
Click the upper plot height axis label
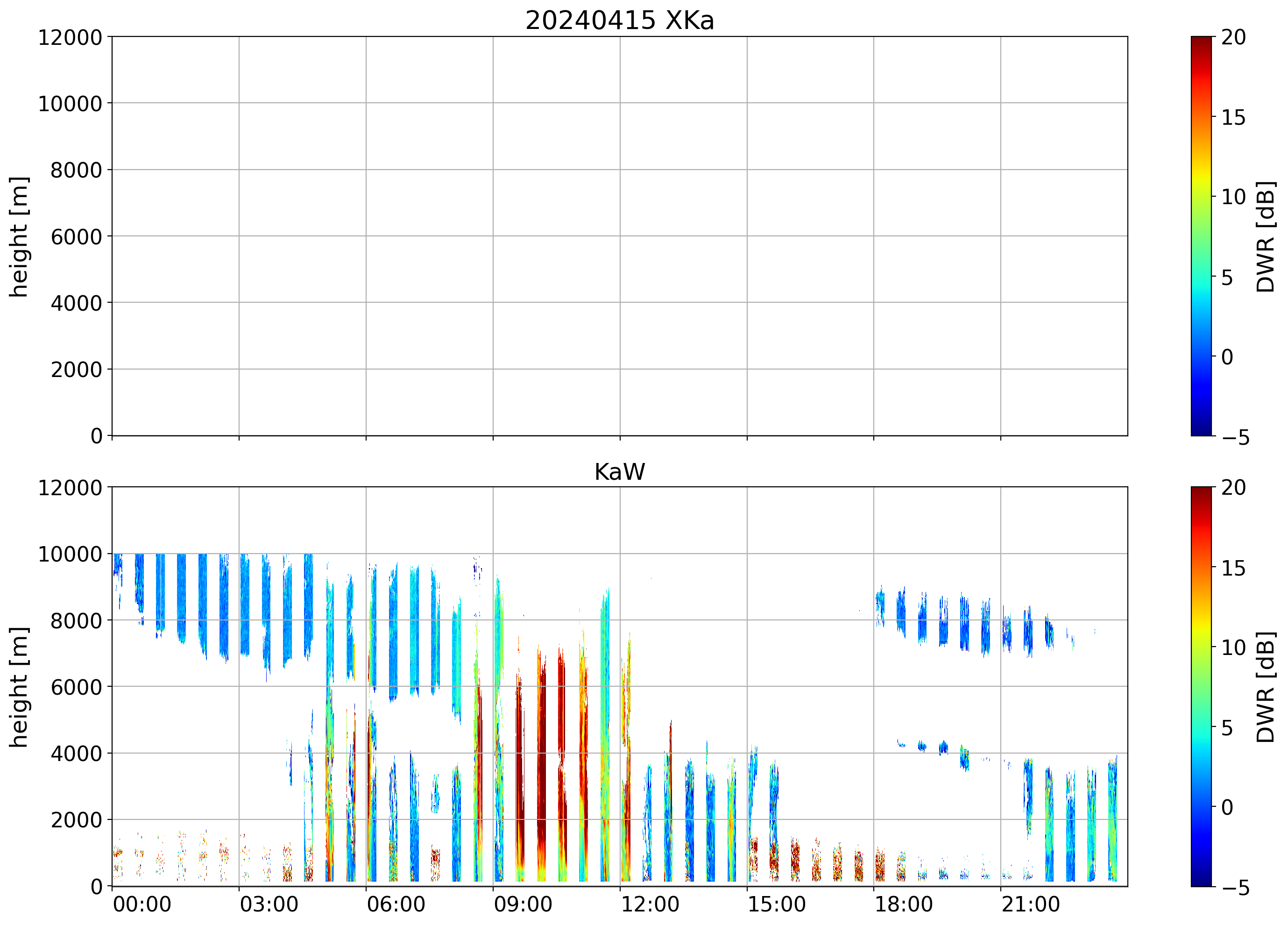[19, 236]
